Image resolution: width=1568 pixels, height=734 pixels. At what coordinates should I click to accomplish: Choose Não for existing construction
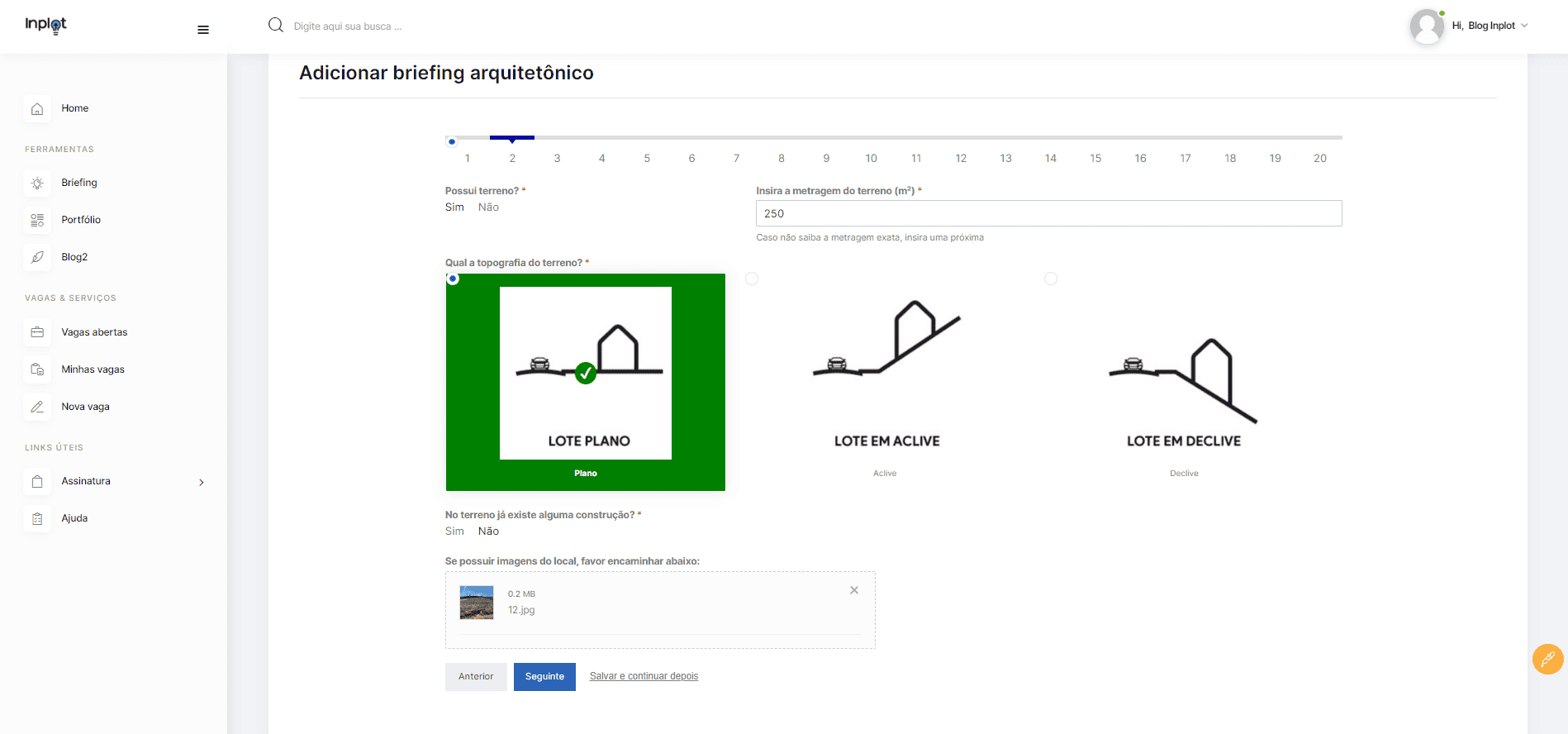(488, 531)
